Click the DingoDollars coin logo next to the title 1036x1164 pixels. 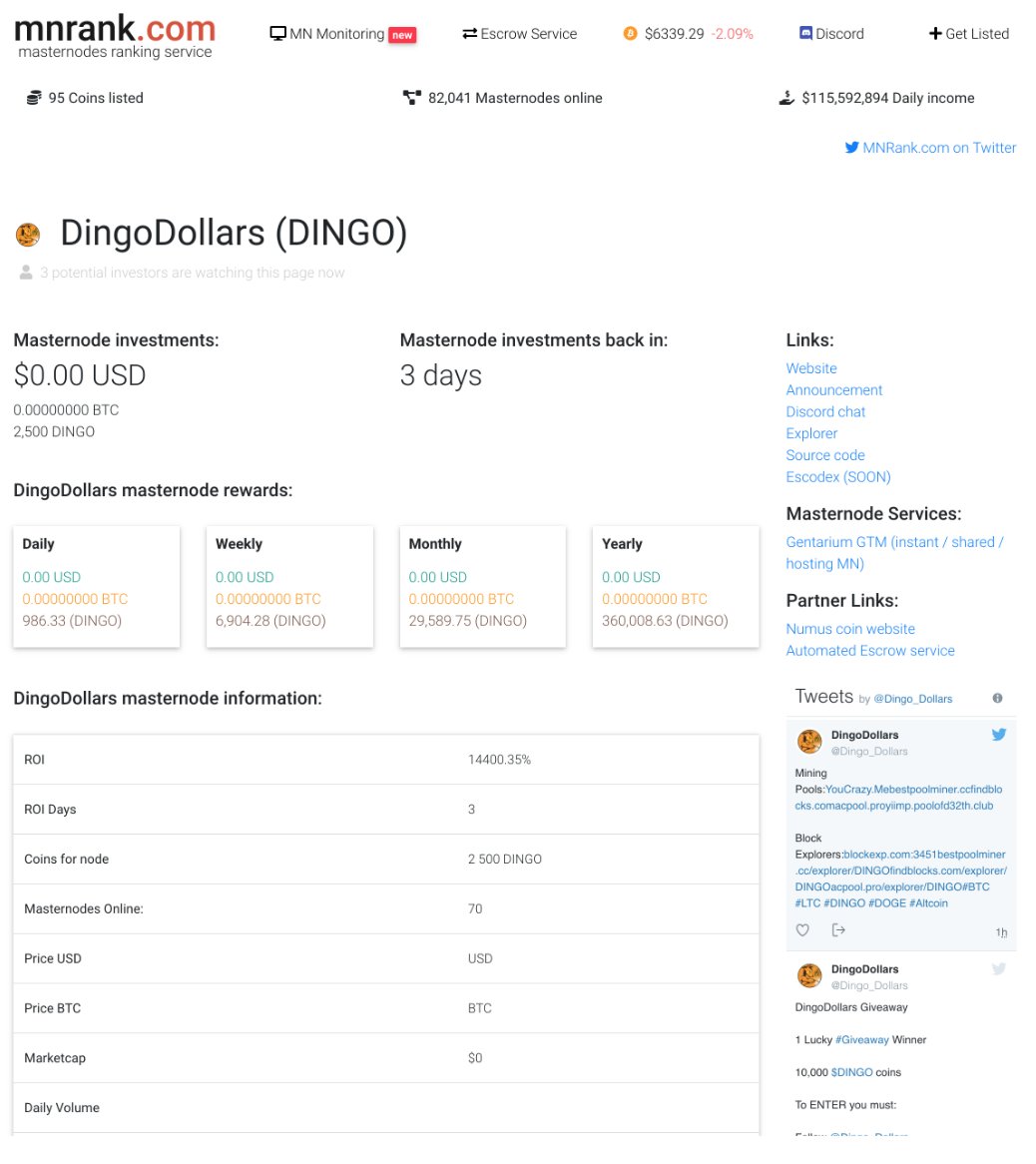pos(27,233)
